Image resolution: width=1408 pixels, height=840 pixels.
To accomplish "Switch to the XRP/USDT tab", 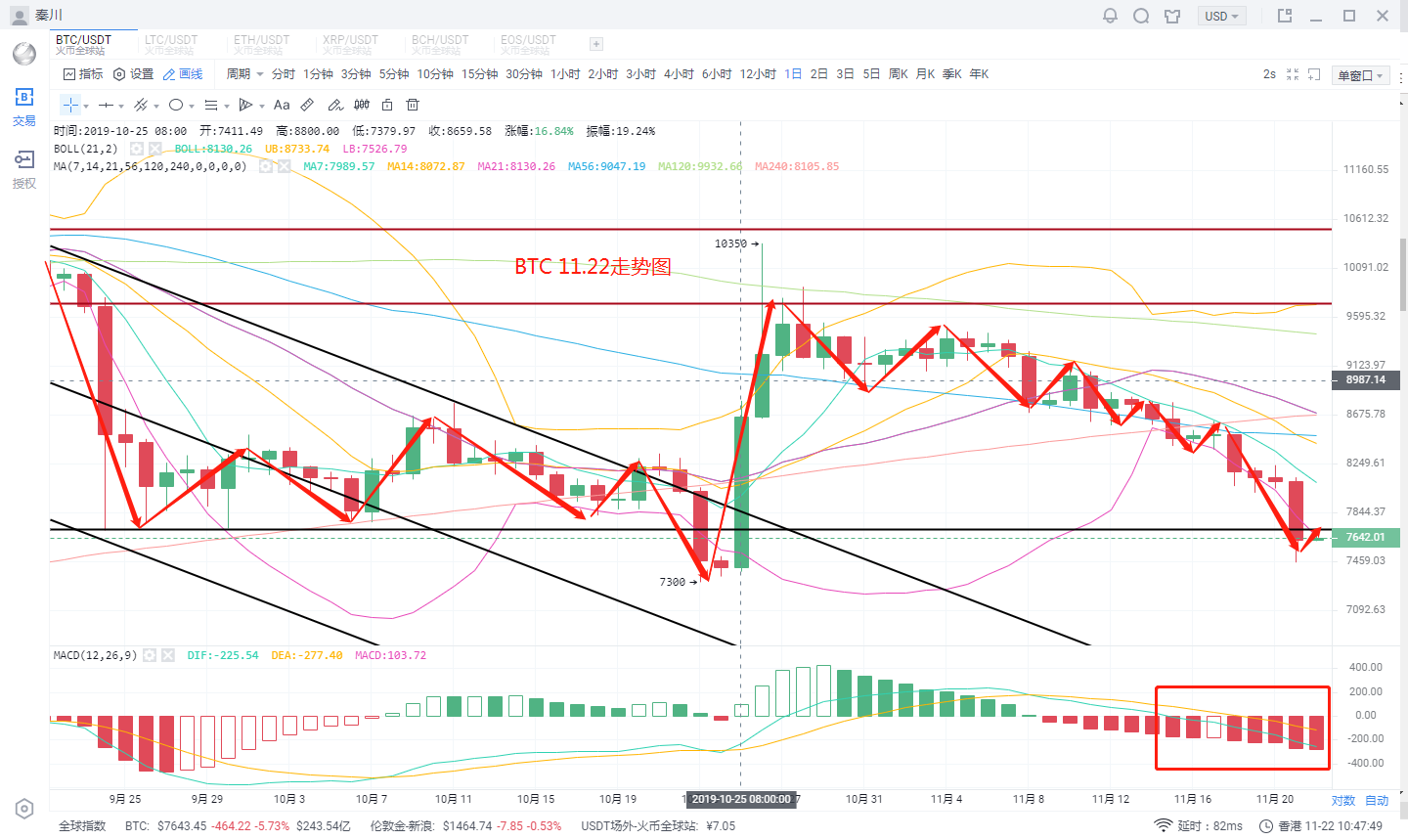I will (350, 44).
